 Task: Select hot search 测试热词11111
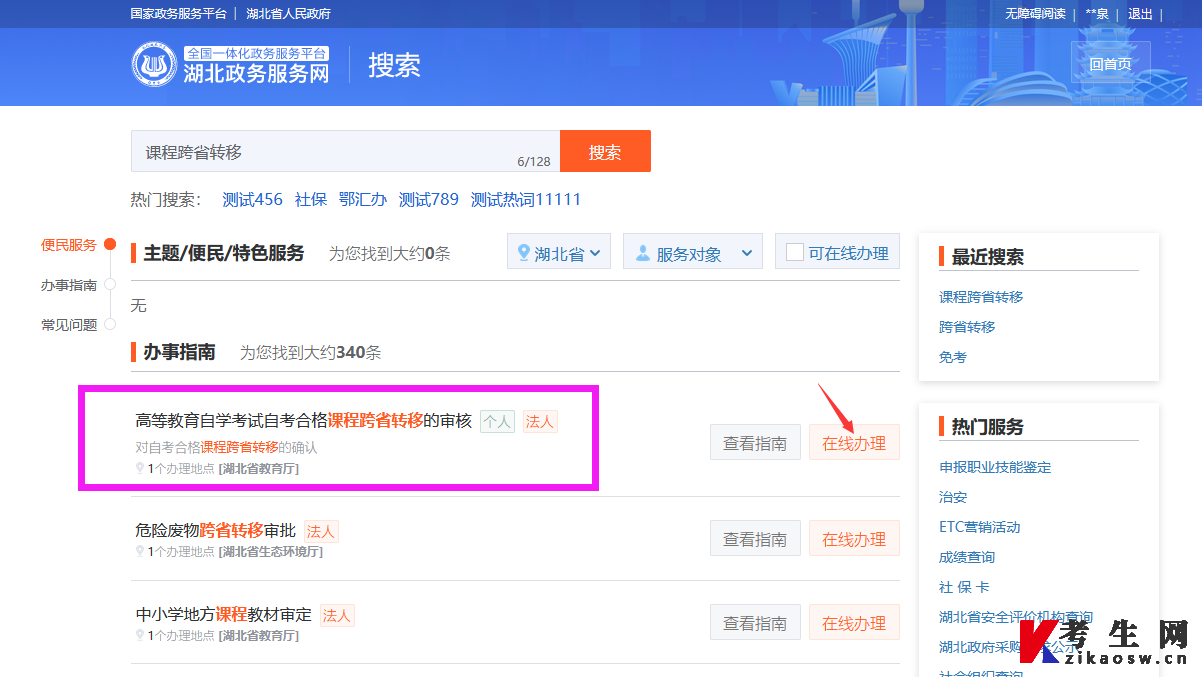[x=526, y=199]
